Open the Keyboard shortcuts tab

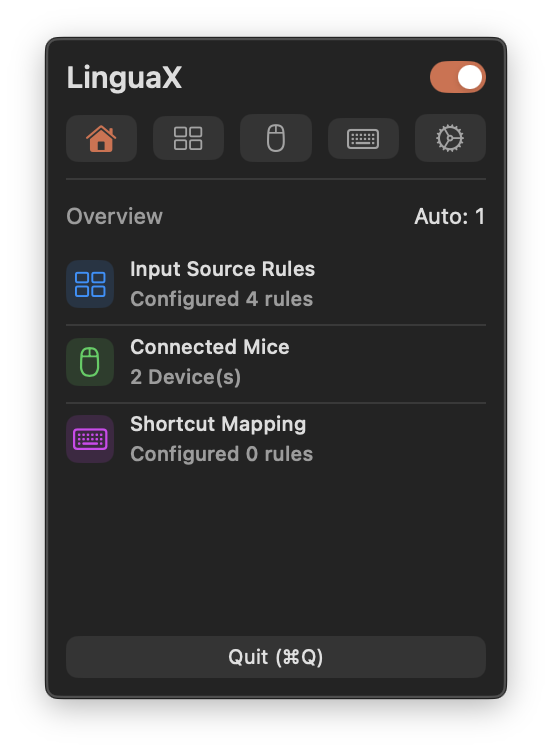tap(363, 138)
